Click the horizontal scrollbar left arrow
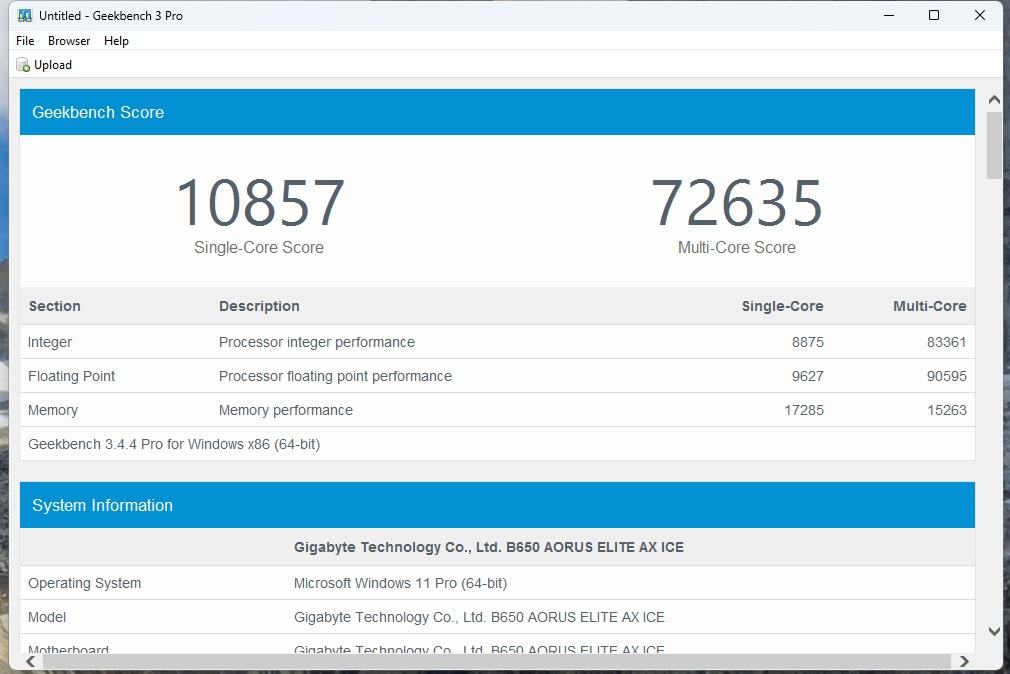Viewport: 1010px width, 674px height. [x=30, y=661]
